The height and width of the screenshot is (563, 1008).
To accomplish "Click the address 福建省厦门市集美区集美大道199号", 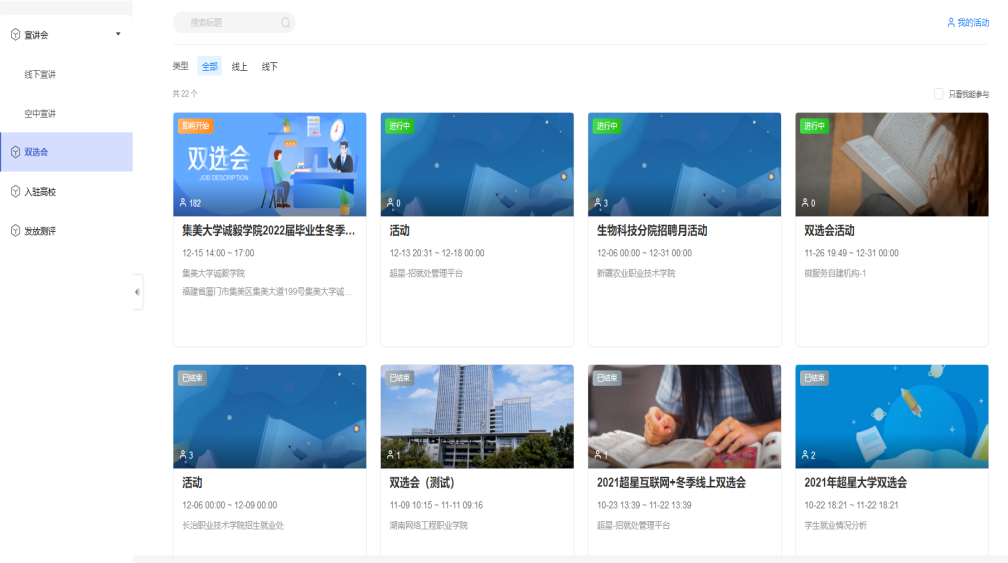I will coord(267,292).
